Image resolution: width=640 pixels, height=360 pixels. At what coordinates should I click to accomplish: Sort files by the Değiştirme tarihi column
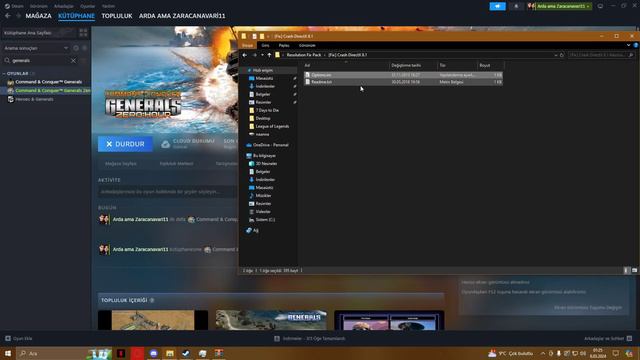413,65
